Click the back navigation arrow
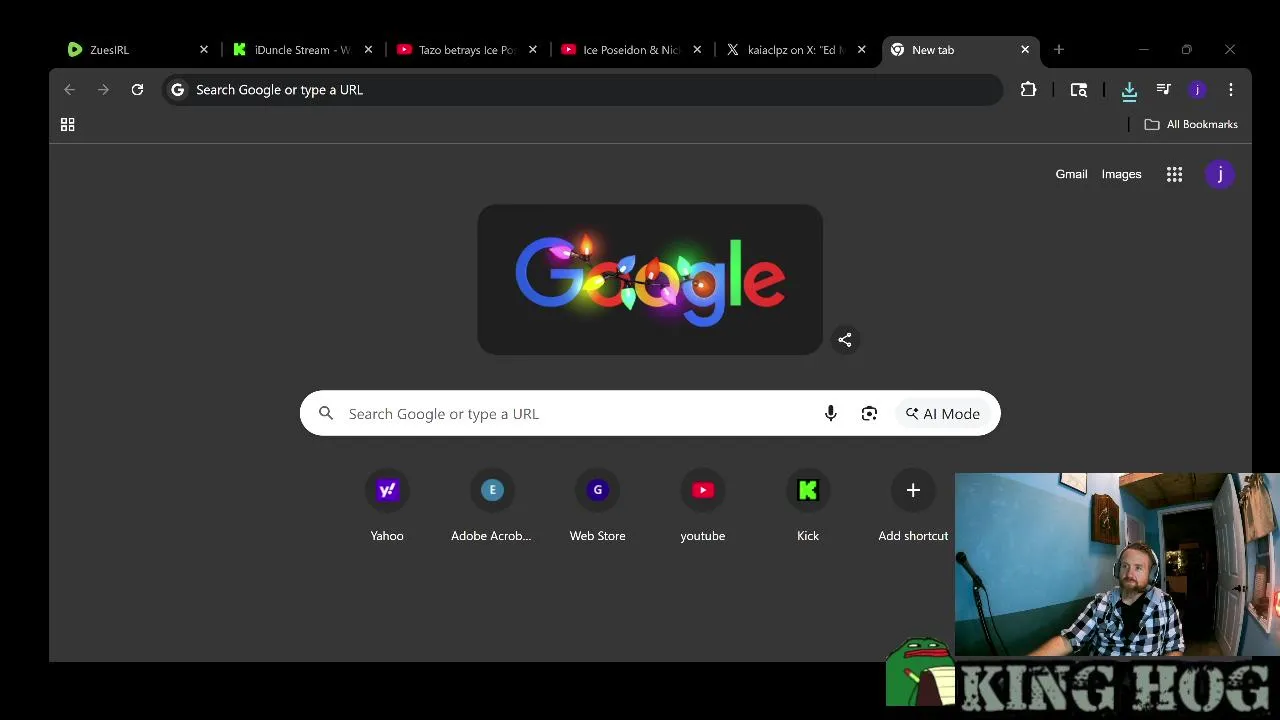This screenshot has width=1280, height=720. coord(69,90)
